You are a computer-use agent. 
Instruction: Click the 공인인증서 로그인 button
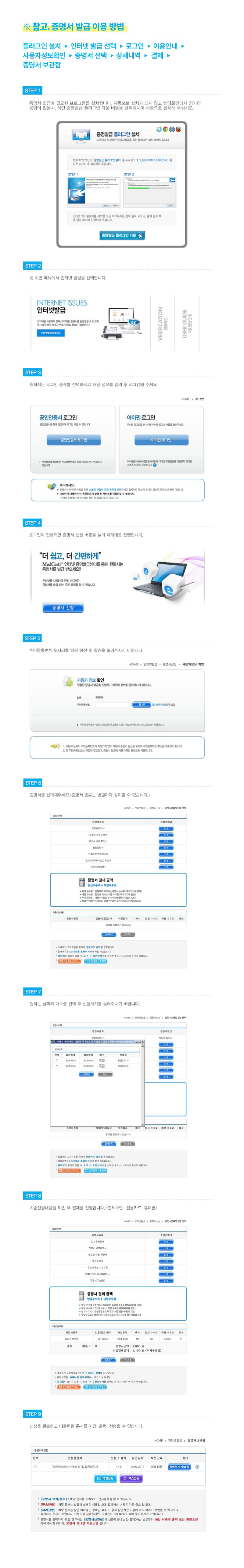[74, 439]
